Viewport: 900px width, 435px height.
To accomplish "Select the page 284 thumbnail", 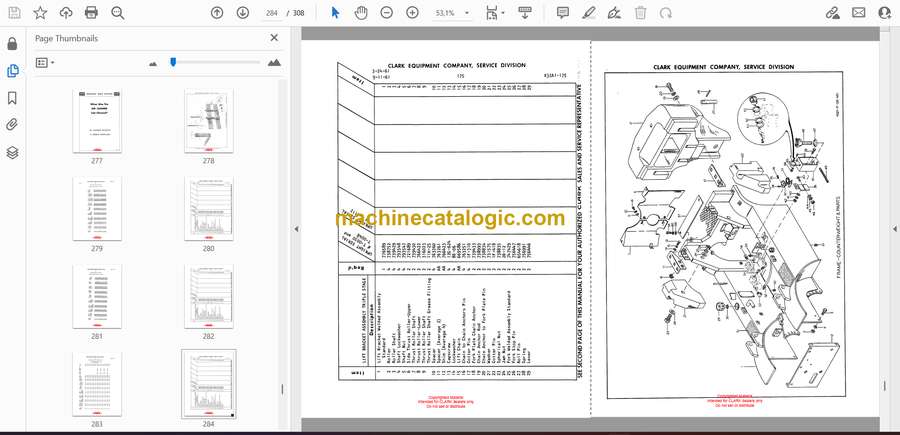I will [x=208, y=384].
